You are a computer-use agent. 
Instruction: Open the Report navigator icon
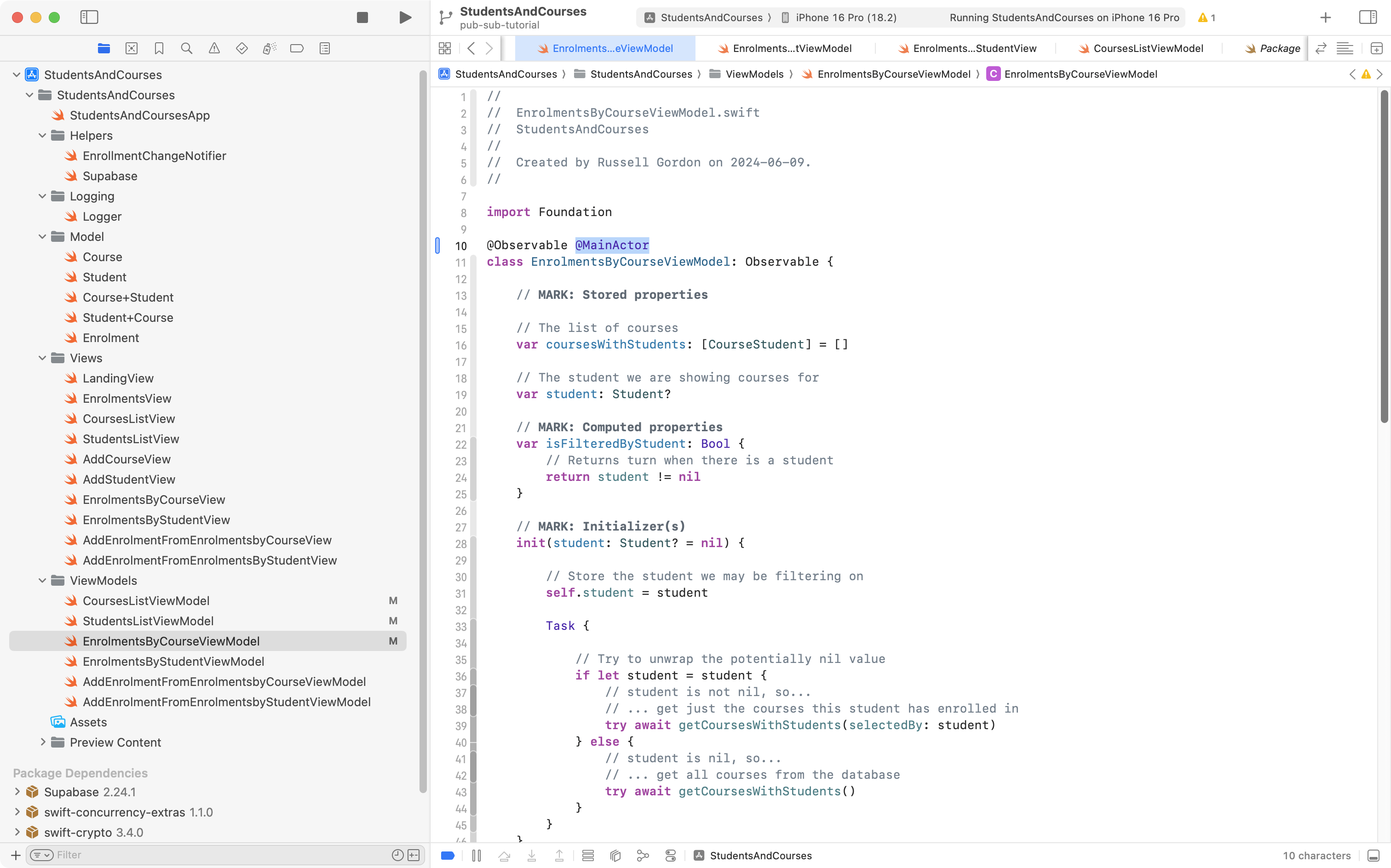[324, 48]
